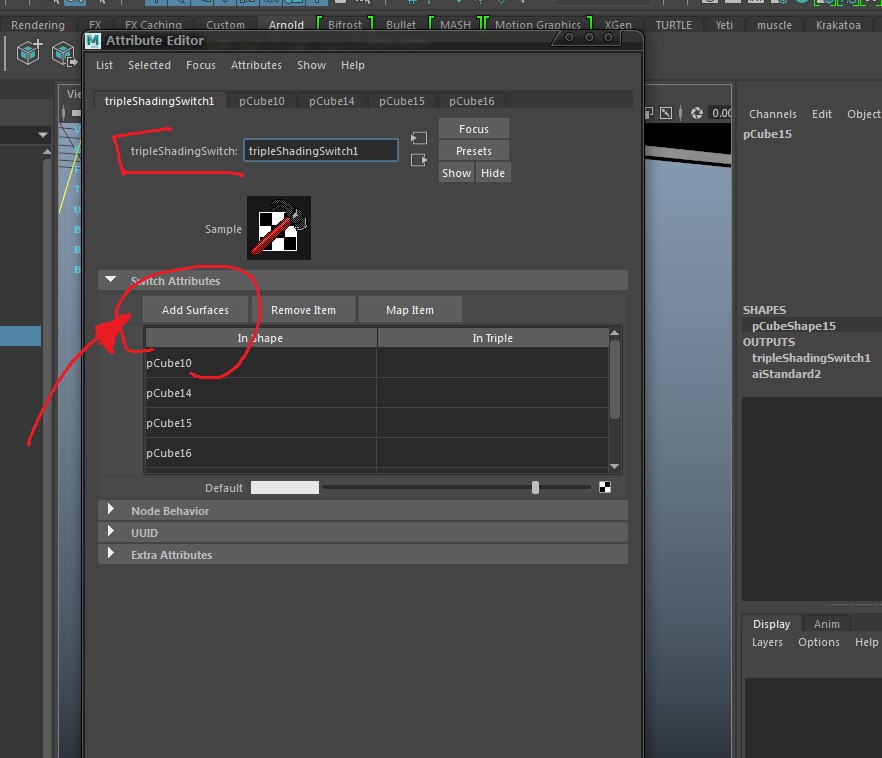The height and width of the screenshot is (758, 882).
Task: Expand the UUID section
Action: [x=111, y=532]
